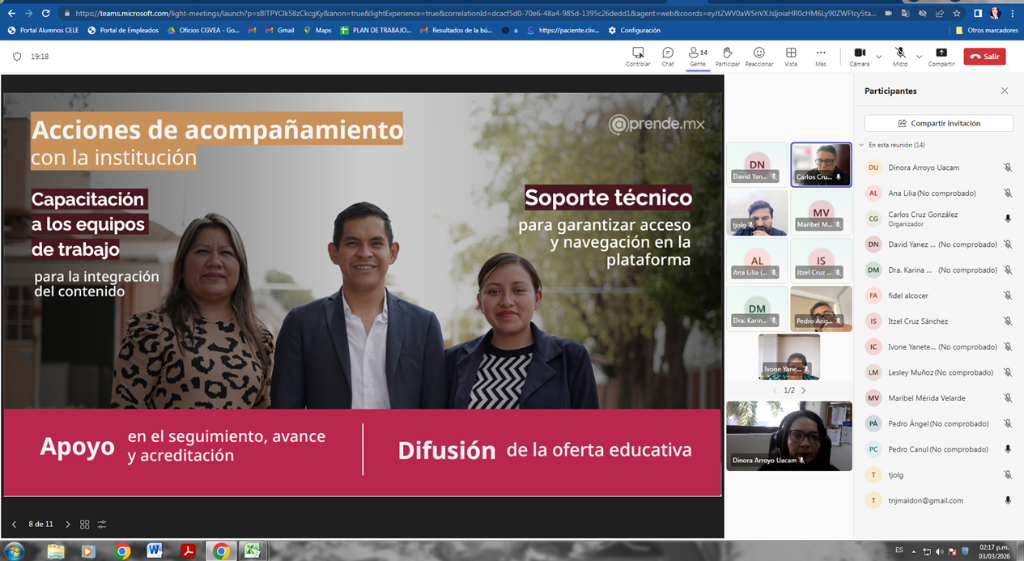This screenshot has height=561, width=1024.
Task: Go to next slide in presentation
Action: click(67, 524)
